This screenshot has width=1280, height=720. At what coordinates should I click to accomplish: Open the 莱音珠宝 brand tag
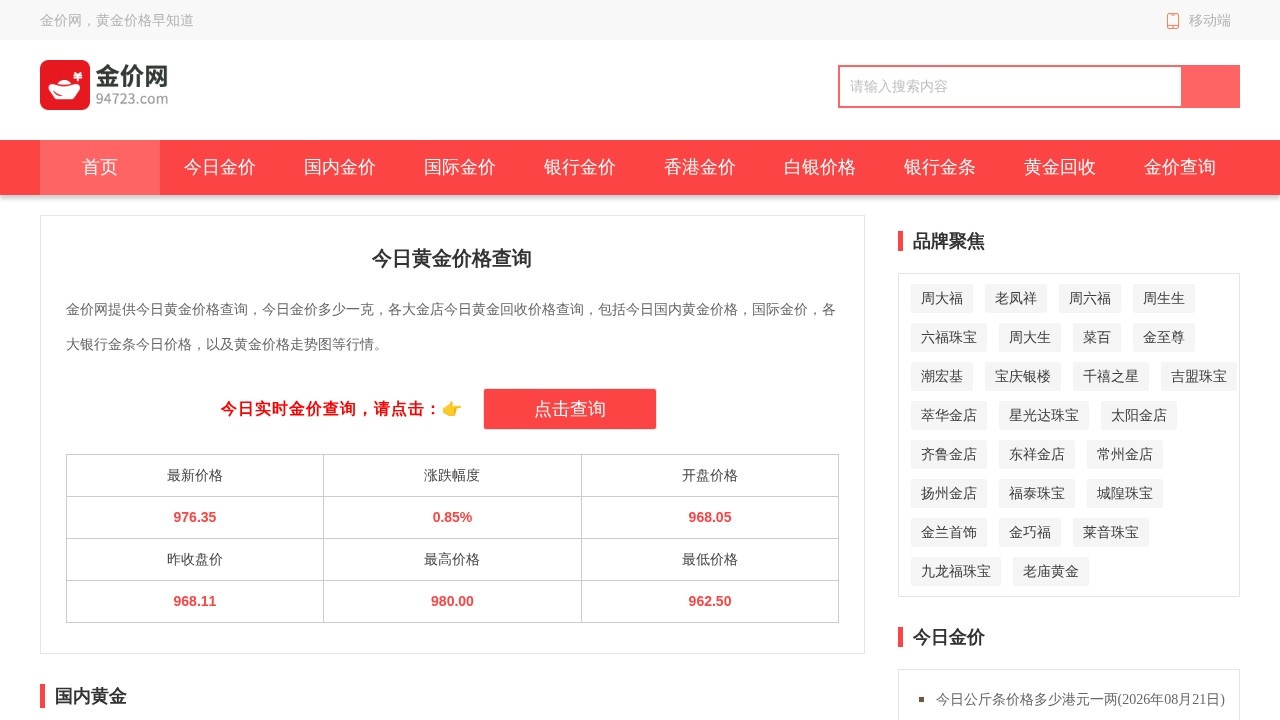pos(1111,532)
